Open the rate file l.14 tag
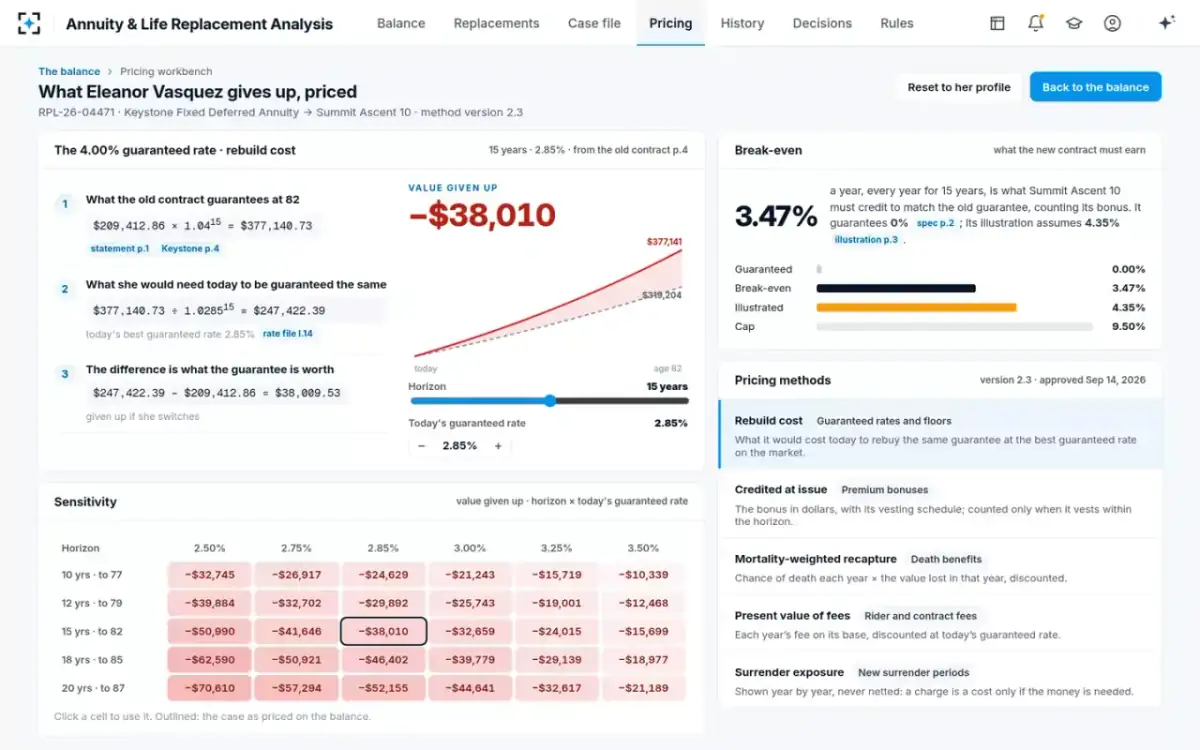 coord(288,334)
